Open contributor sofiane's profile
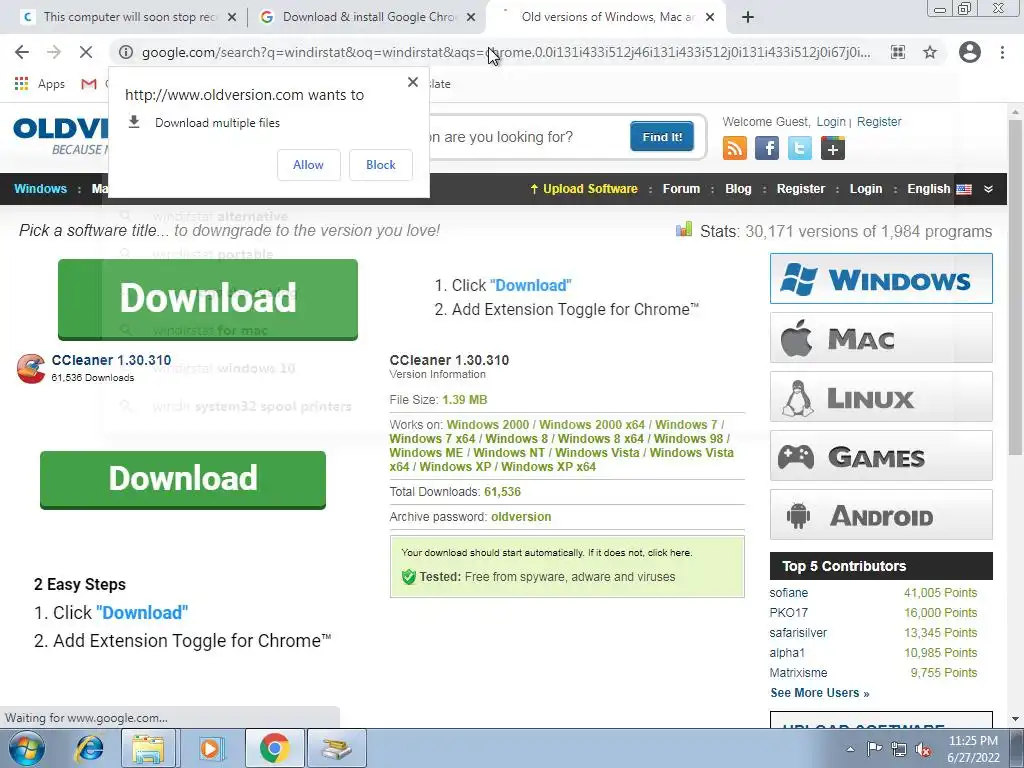 point(788,593)
